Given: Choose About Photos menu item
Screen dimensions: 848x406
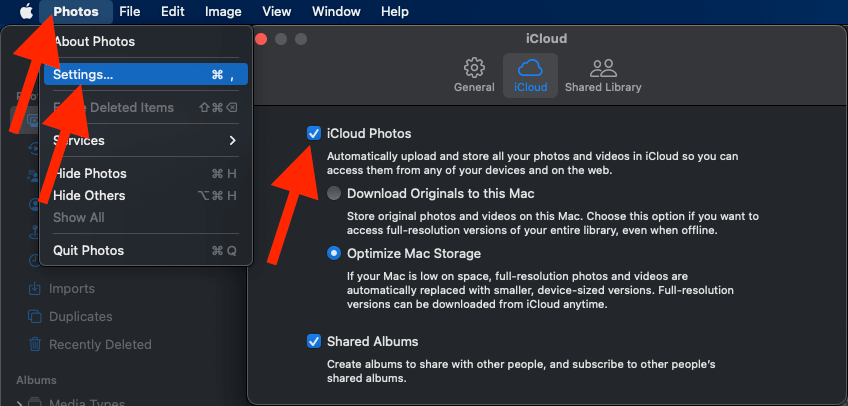Looking at the screenshot, I should tap(94, 42).
